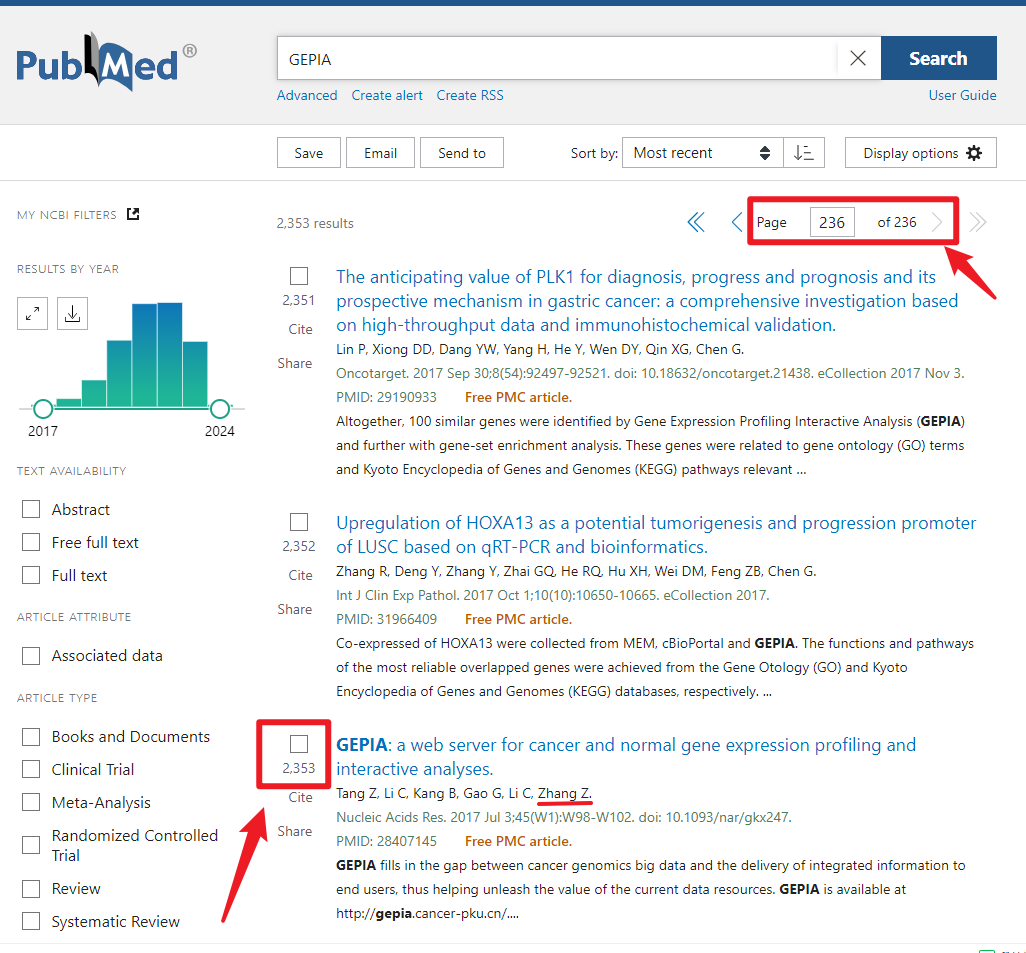Check Randomized Controlled Trial filter

point(31,845)
